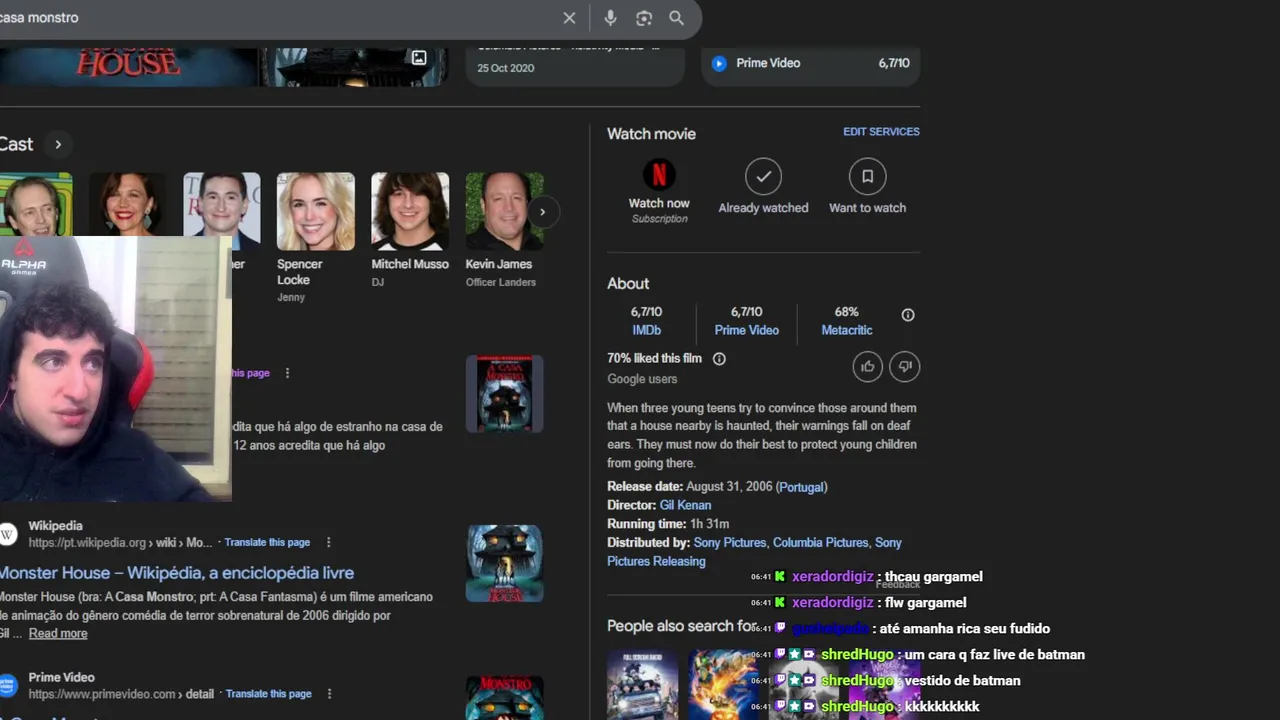Image resolution: width=1280 pixels, height=720 pixels.
Task: Click the Wikipedia favicon icon
Action: 8,534
